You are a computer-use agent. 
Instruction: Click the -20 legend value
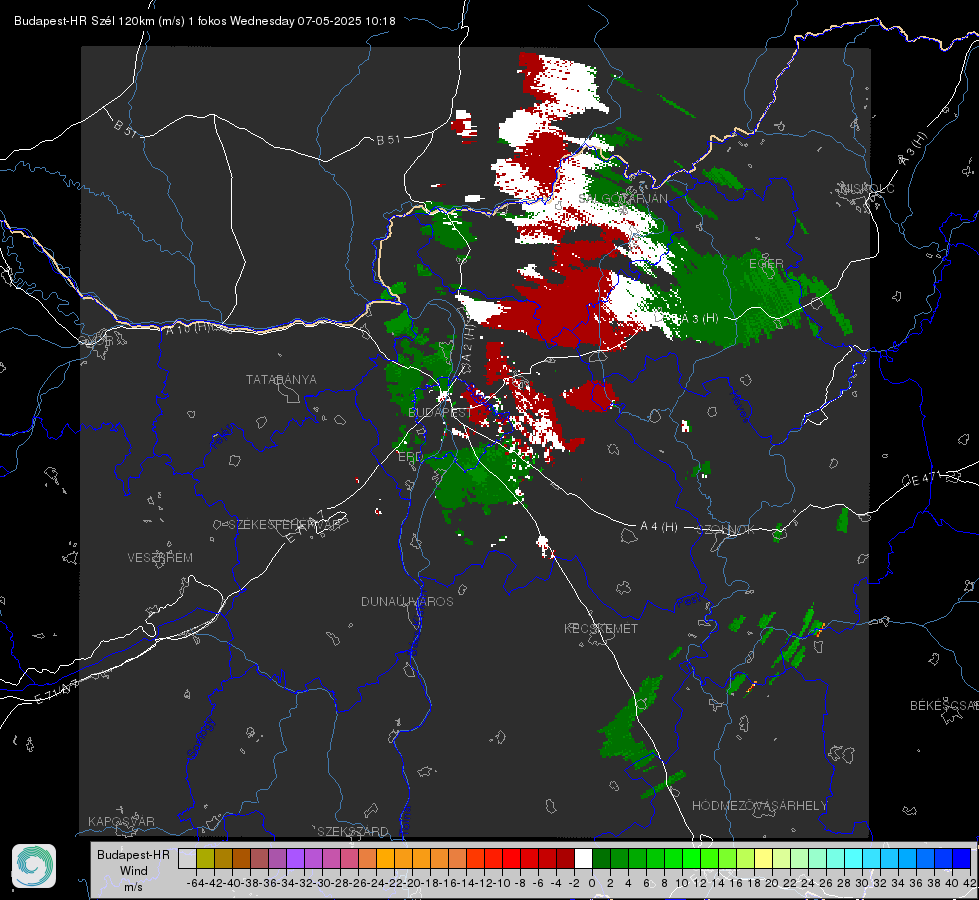pos(412,884)
